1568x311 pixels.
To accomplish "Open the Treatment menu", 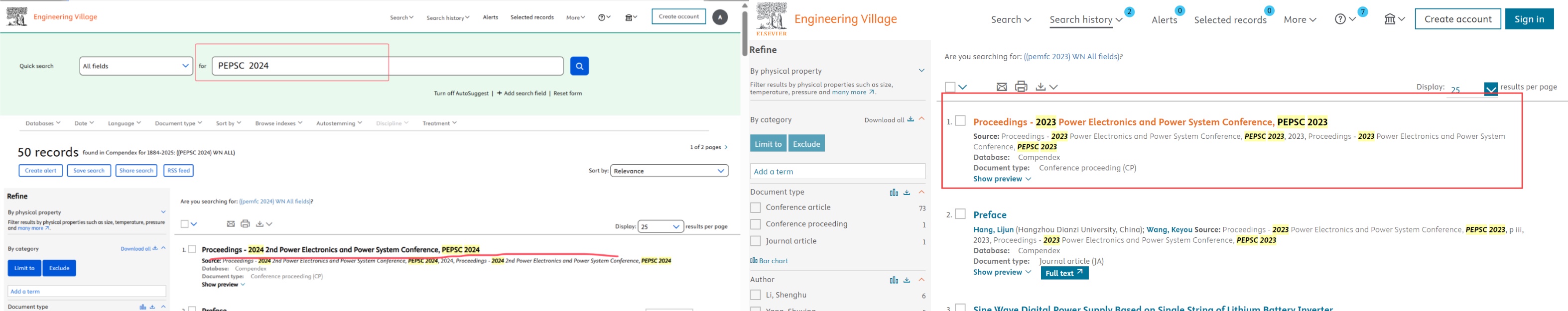I will tap(439, 123).
